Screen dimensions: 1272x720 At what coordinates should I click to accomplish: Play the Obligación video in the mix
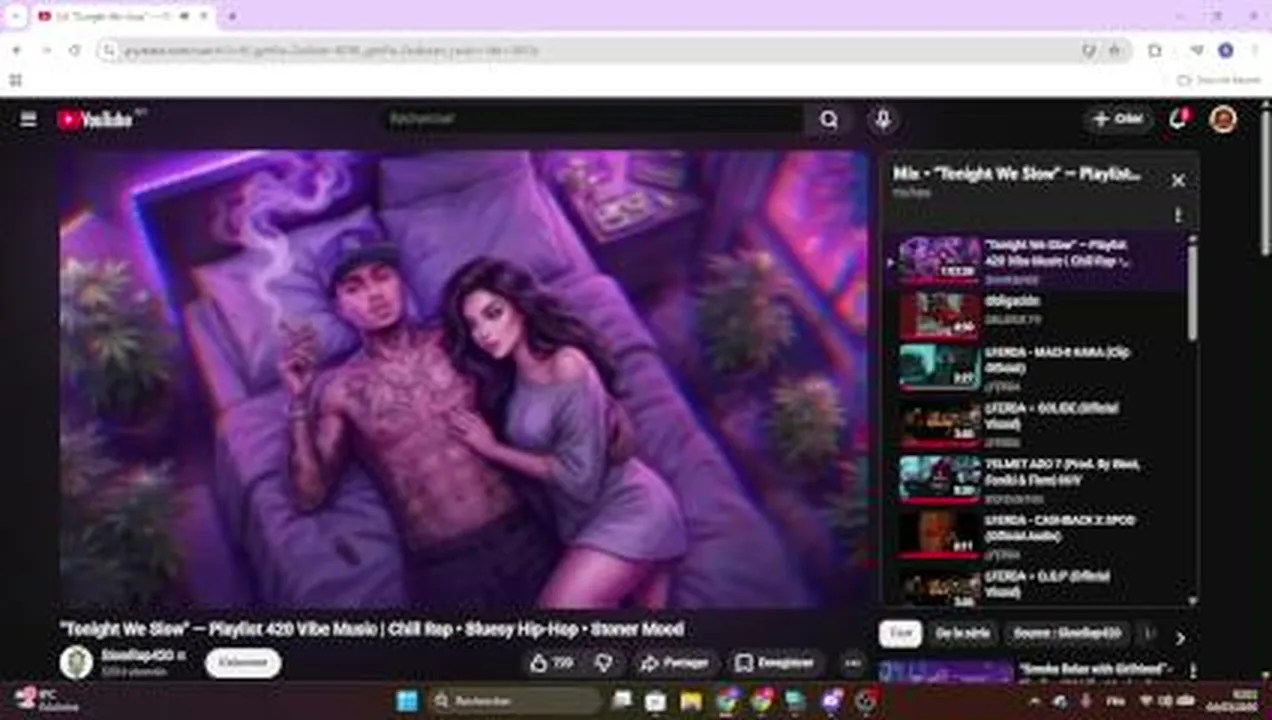point(1035,315)
